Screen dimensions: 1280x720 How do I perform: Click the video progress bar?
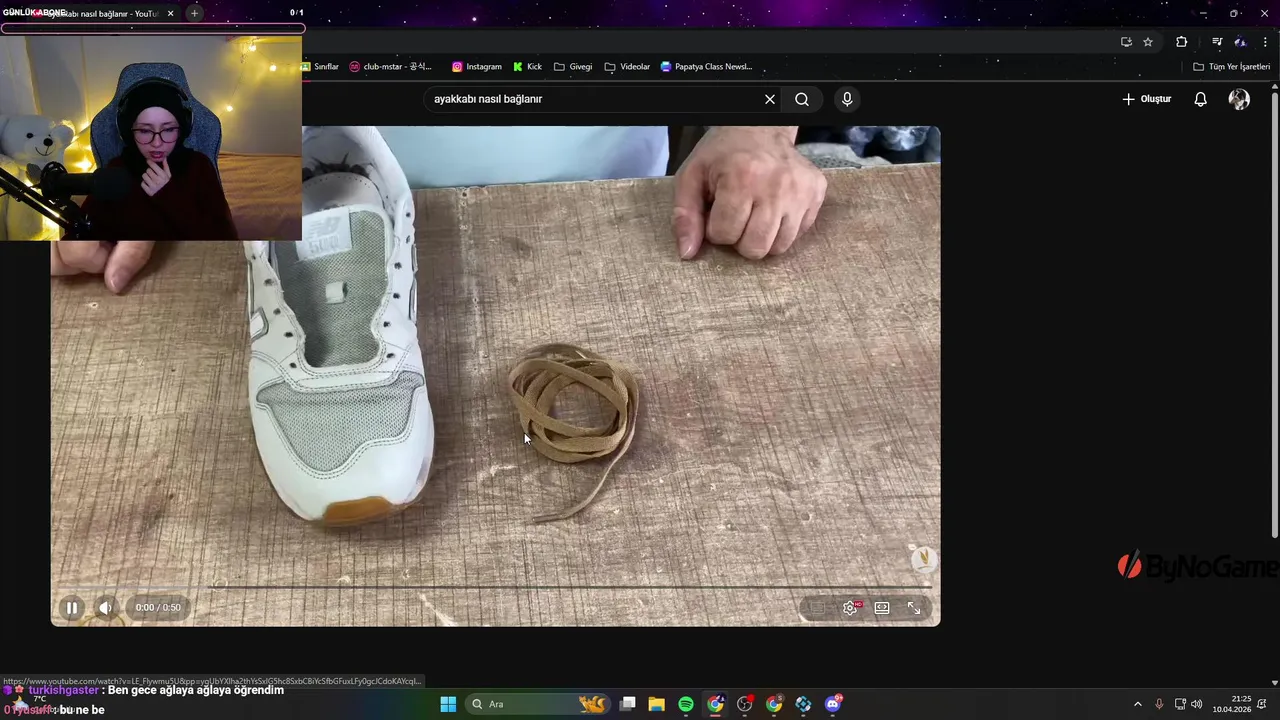(496, 586)
